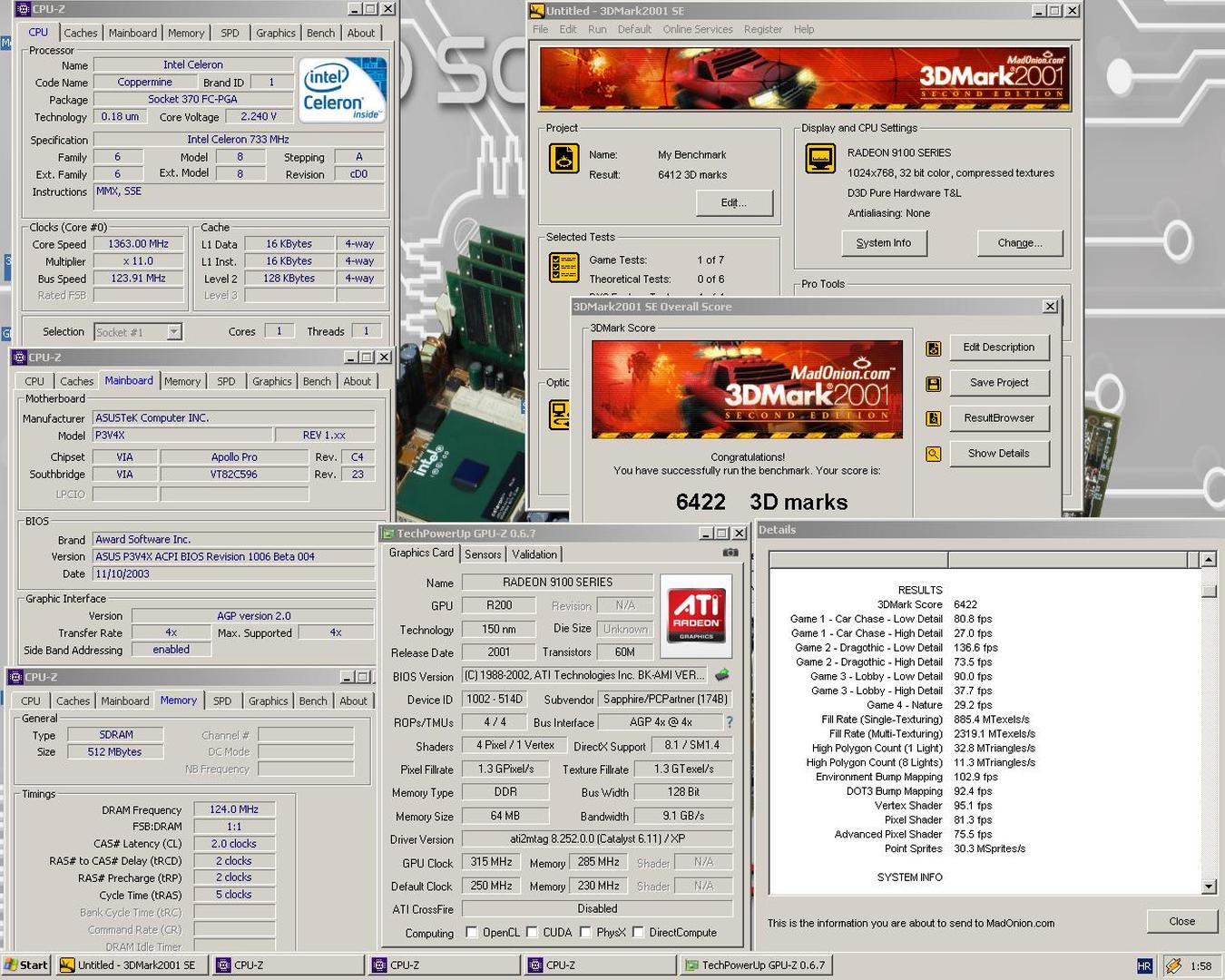Open the Bench tab in the CPU-Z Memory window

tap(313, 701)
